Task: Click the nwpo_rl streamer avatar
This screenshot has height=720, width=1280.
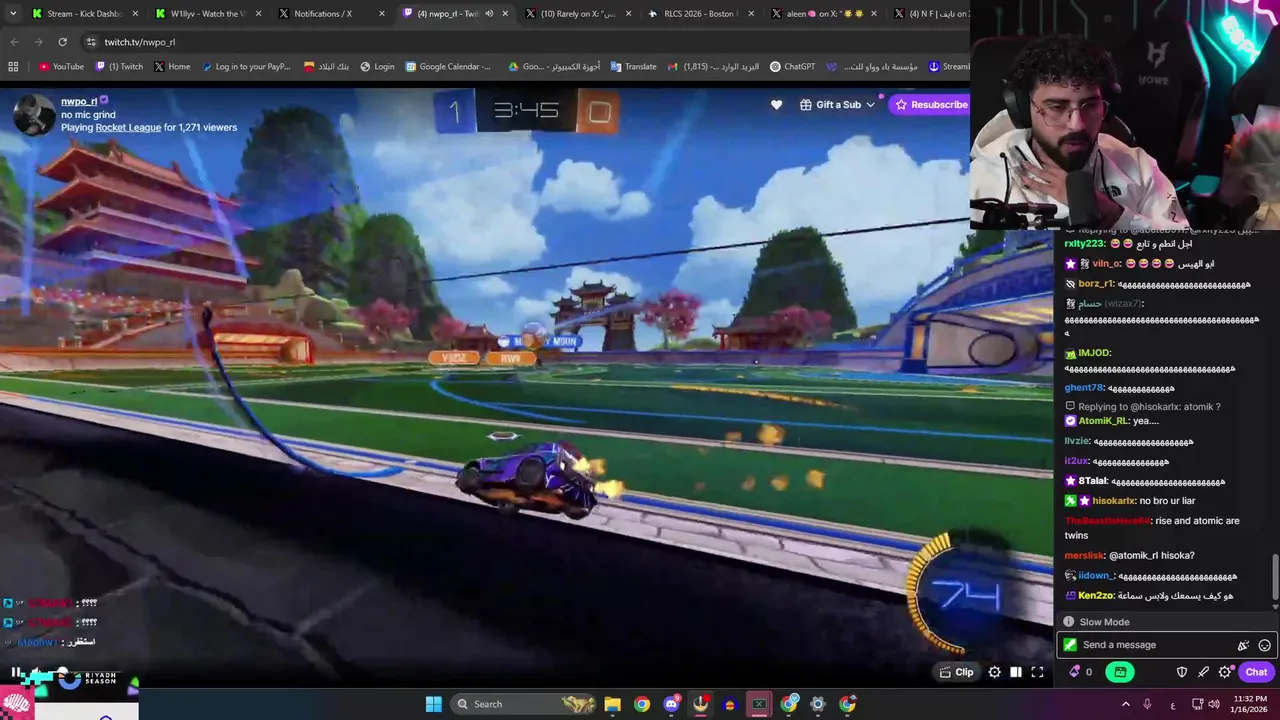Action: coord(33,114)
